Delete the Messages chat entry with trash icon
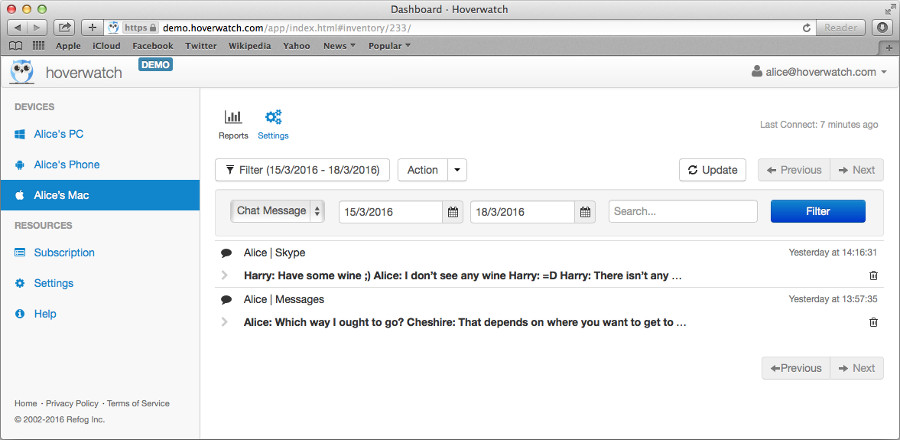Viewport: 900px width, 440px height. [873, 322]
